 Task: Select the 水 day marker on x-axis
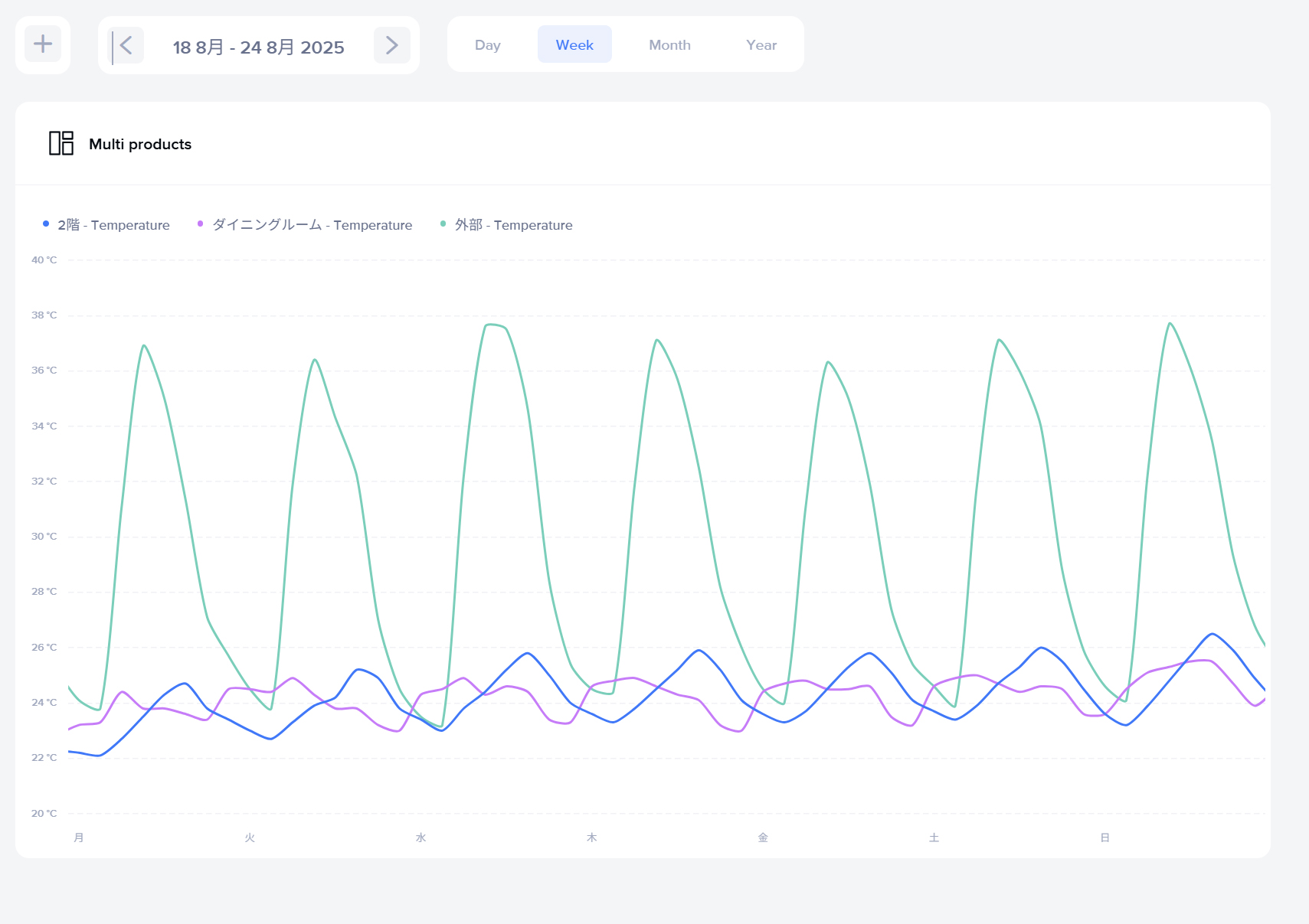(x=421, y=837)
